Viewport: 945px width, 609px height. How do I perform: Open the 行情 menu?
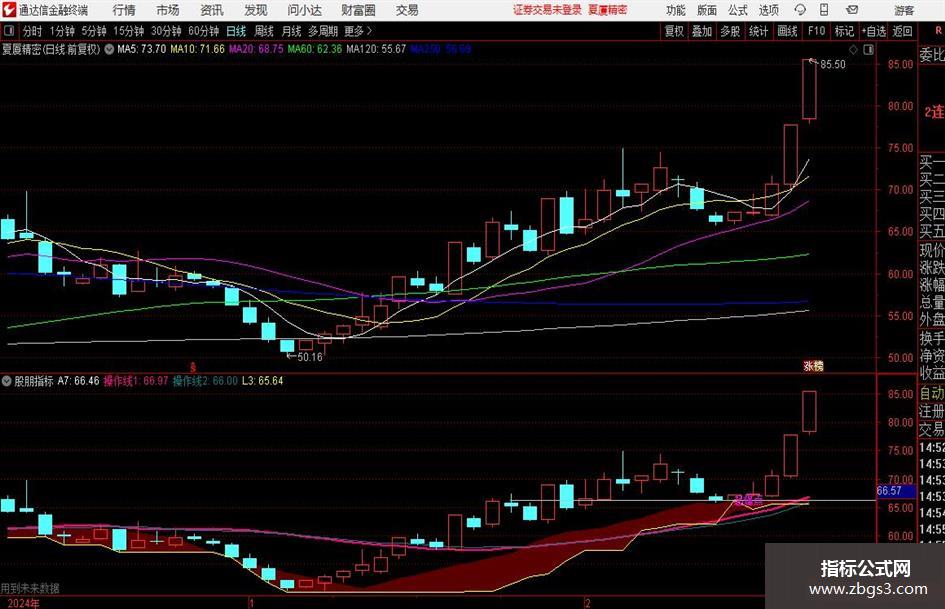click(124, 10)
